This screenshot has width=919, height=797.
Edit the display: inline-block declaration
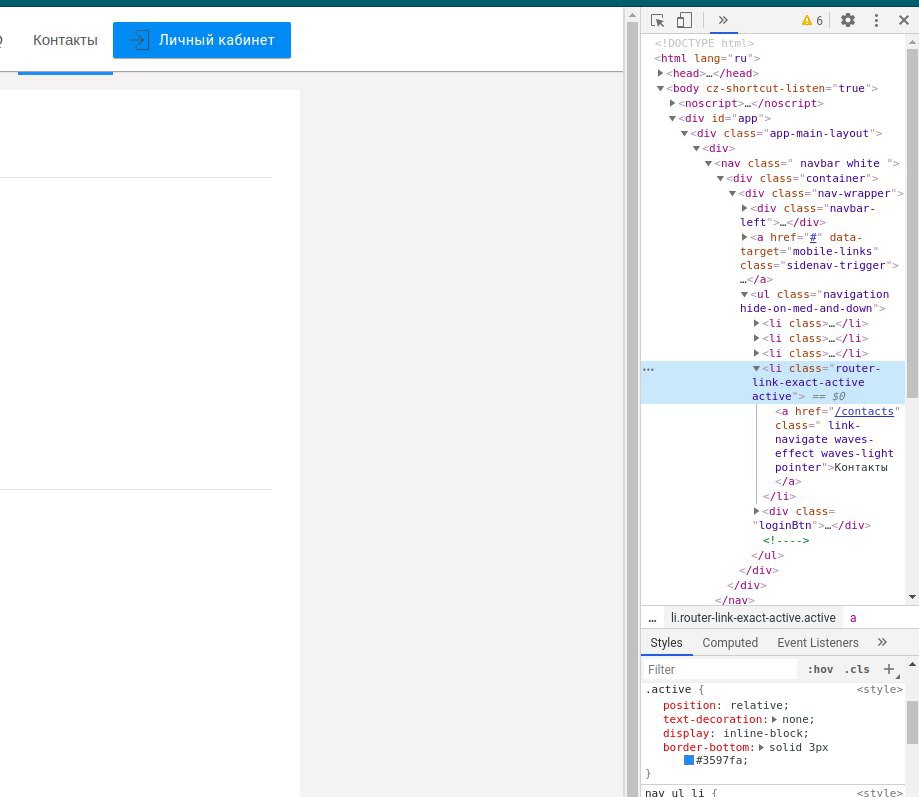tap(736, 733)
